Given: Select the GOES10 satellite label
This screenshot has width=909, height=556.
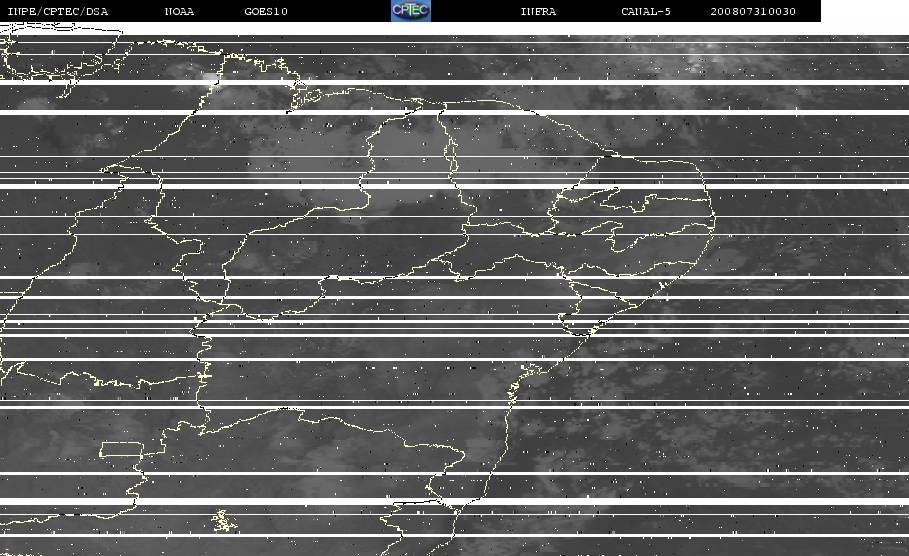Looking at the screenshot, I should [266, 11].
